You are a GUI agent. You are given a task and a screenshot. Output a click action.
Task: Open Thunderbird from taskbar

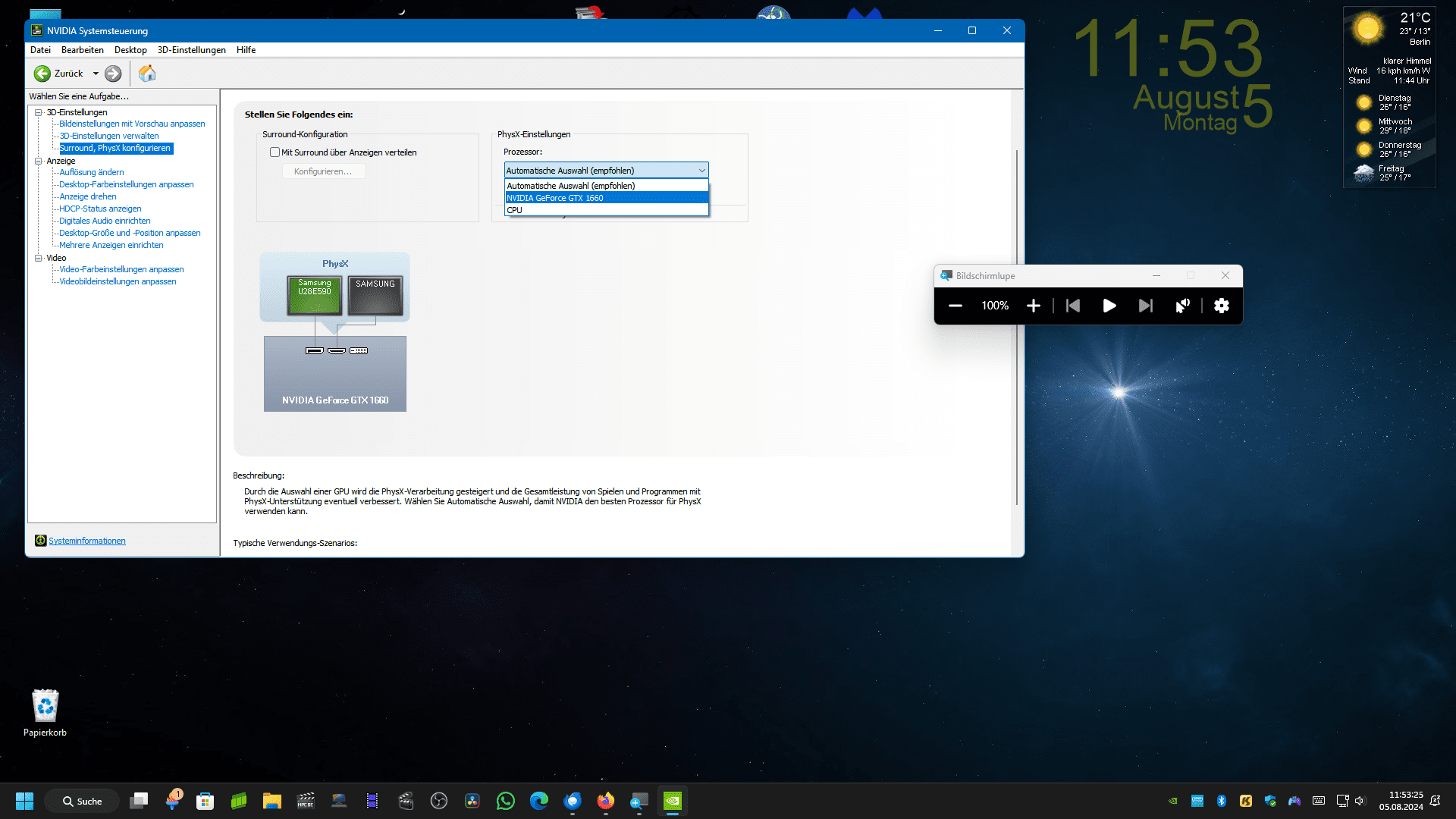[573, 801]
